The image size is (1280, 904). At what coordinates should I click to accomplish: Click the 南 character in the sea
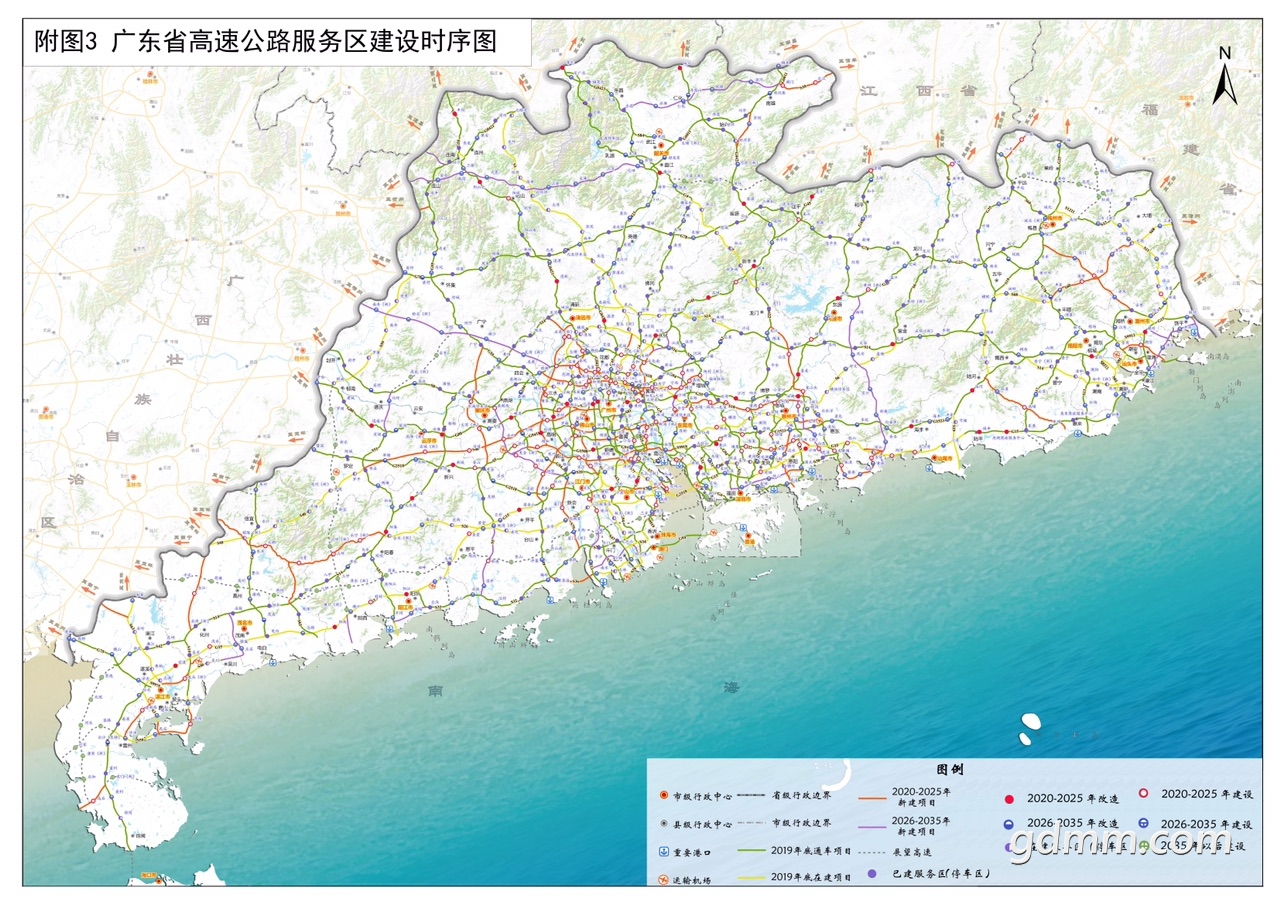click(434, 692)
